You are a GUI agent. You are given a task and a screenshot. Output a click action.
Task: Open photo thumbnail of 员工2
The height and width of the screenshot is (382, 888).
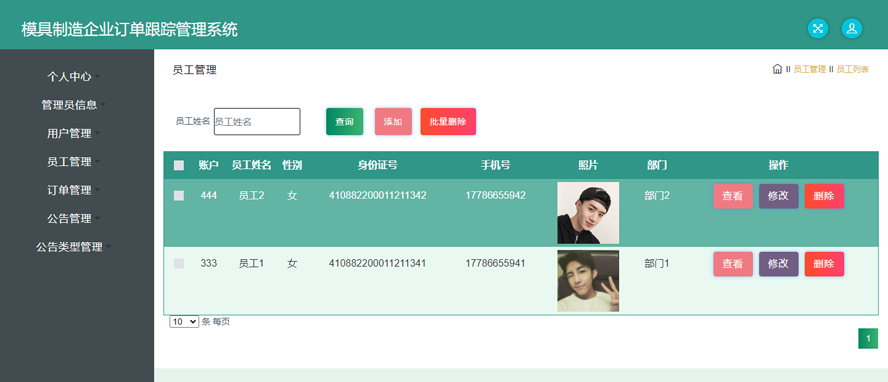588,213
